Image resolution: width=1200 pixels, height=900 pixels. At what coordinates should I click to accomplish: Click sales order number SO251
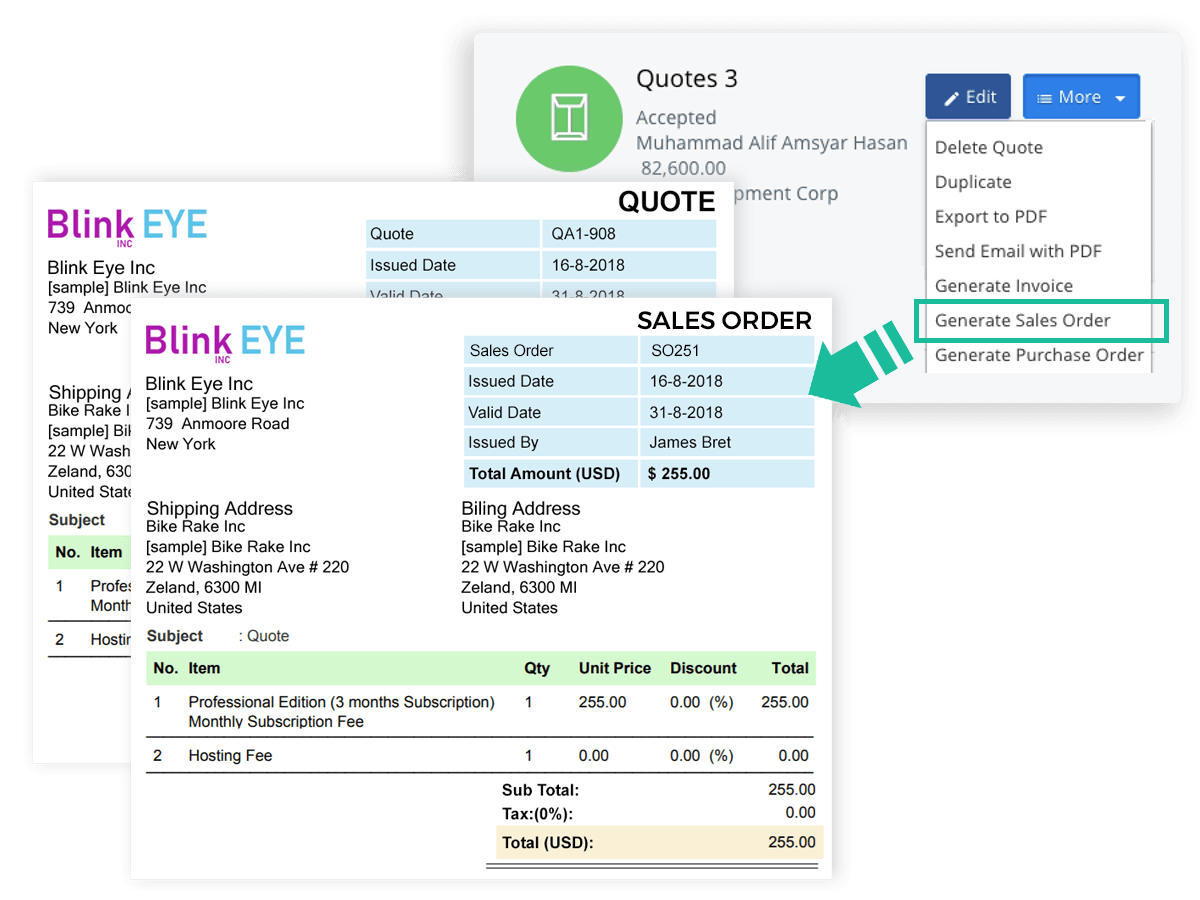click(675, 350)
